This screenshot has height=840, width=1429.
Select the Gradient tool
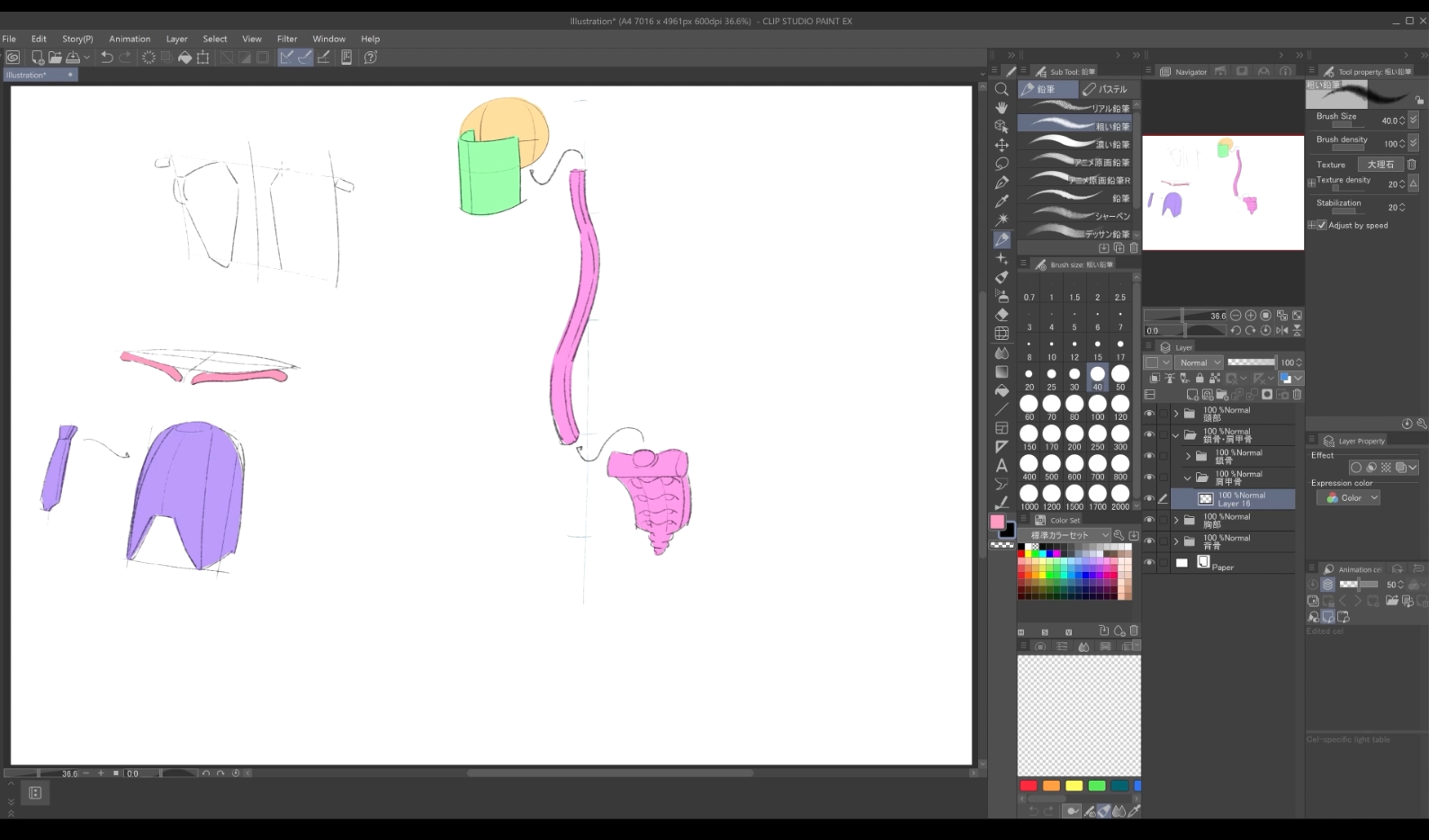coord(1002,371)
